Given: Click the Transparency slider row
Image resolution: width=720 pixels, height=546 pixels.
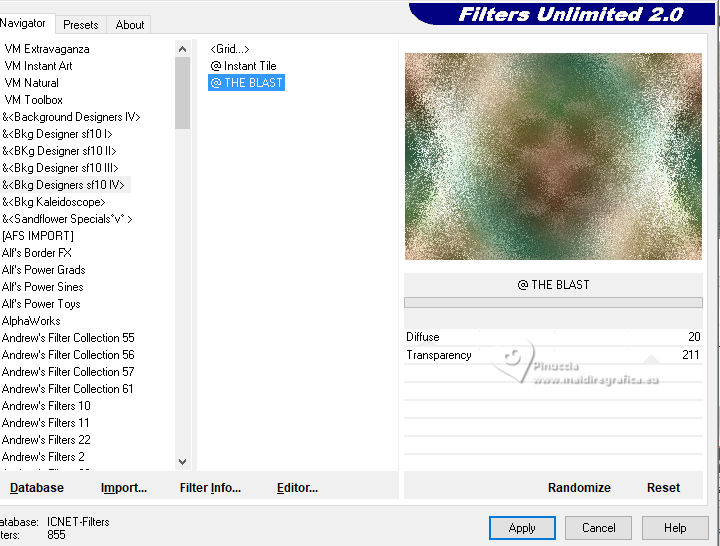Looking at the screenshot, I should (553, 355).
